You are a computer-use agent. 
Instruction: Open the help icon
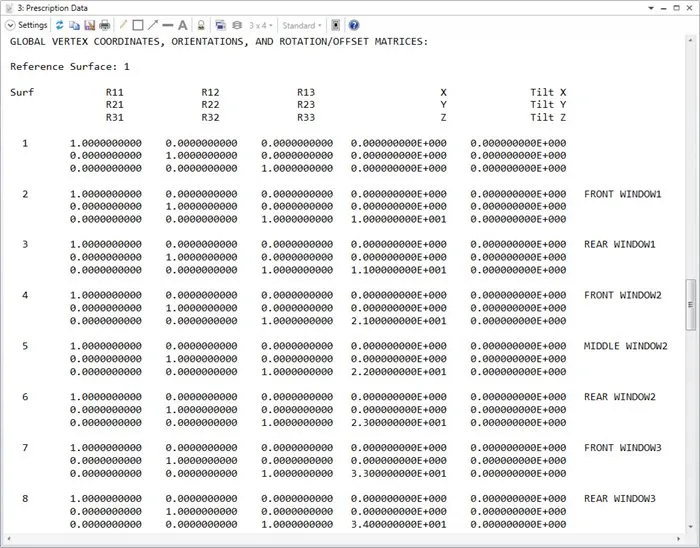pyautogui.click(x=354, y=25)
